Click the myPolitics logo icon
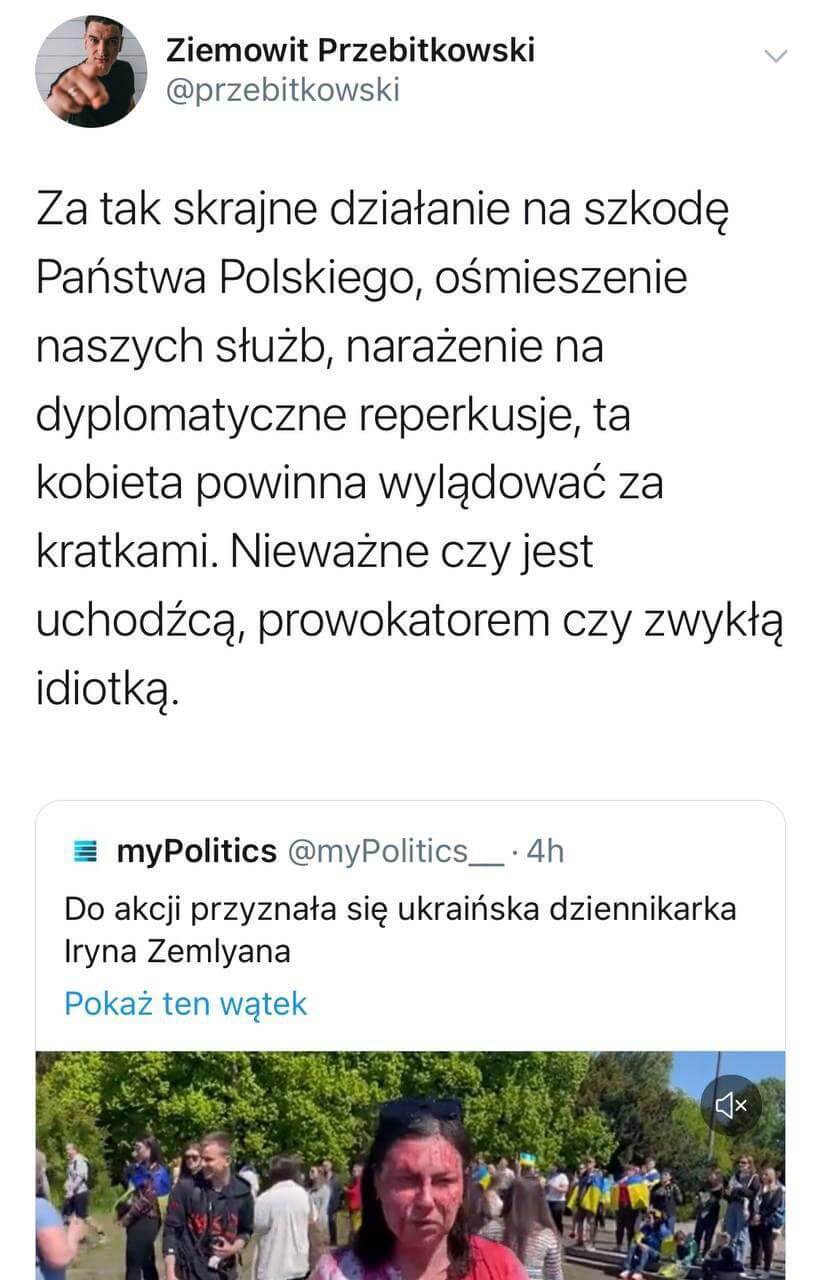Viewport: 821px width, 1280px height. [87, 852]
